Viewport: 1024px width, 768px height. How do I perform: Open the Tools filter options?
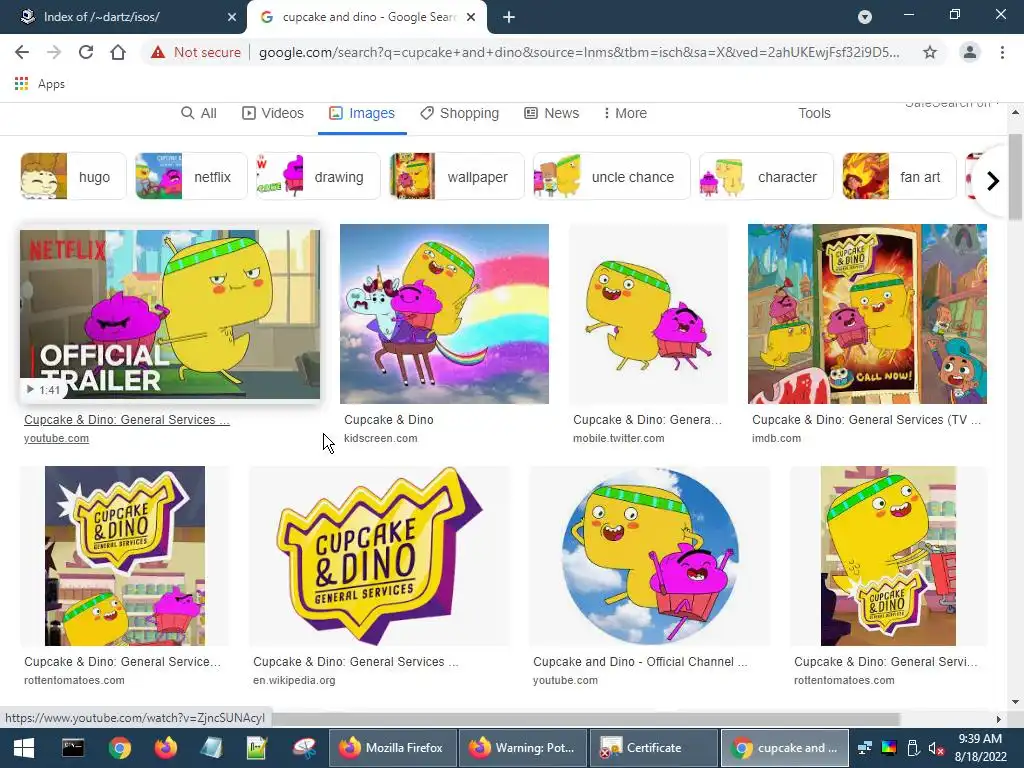pyautogui.click(x=814, y=113)
